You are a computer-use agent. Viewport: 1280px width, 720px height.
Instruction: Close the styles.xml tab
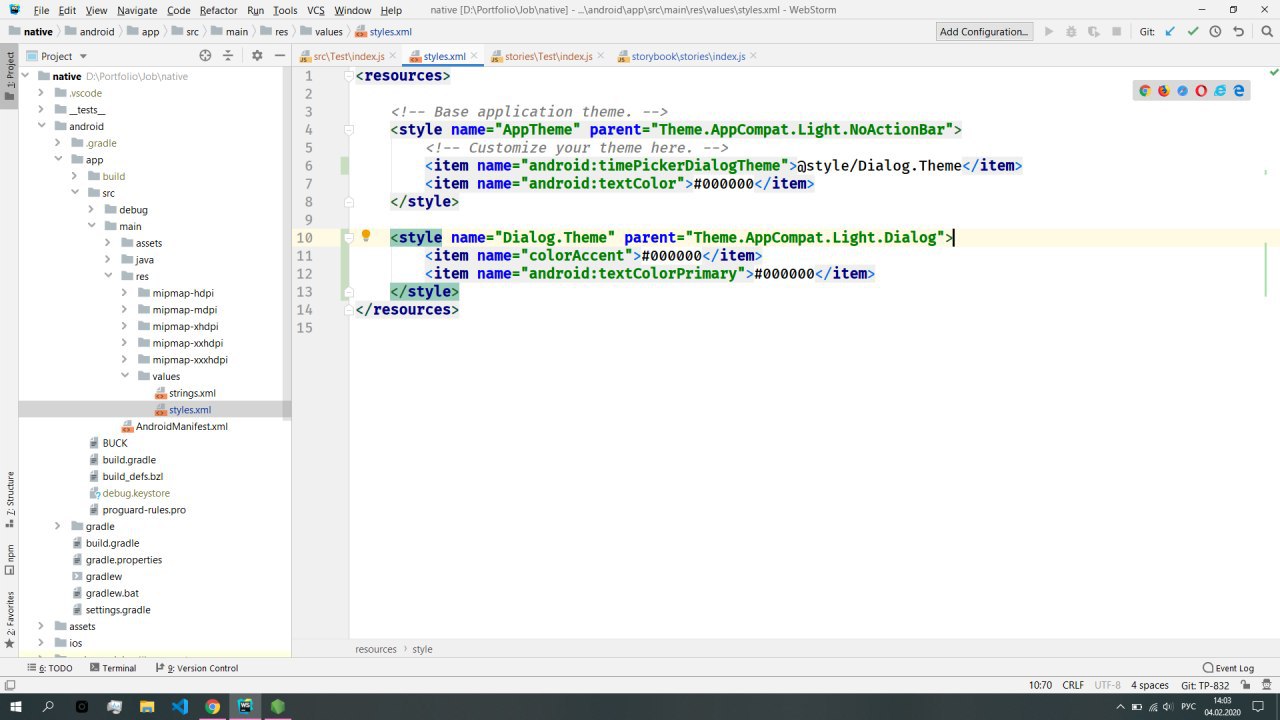(x=474, y=56)
